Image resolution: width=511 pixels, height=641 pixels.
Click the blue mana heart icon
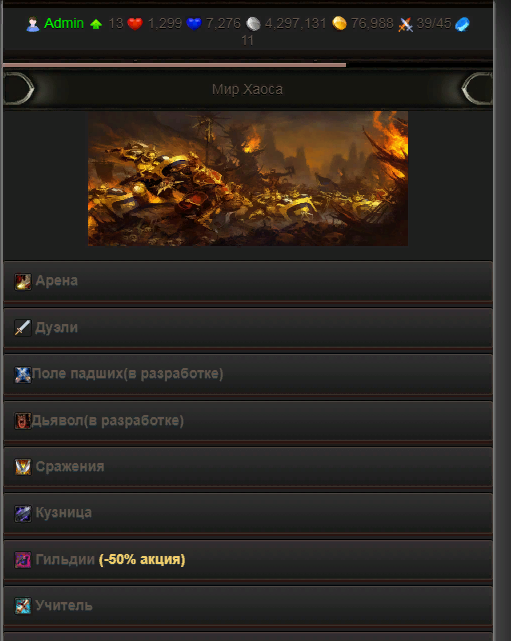pyautogui.click(x=194, y=24)
